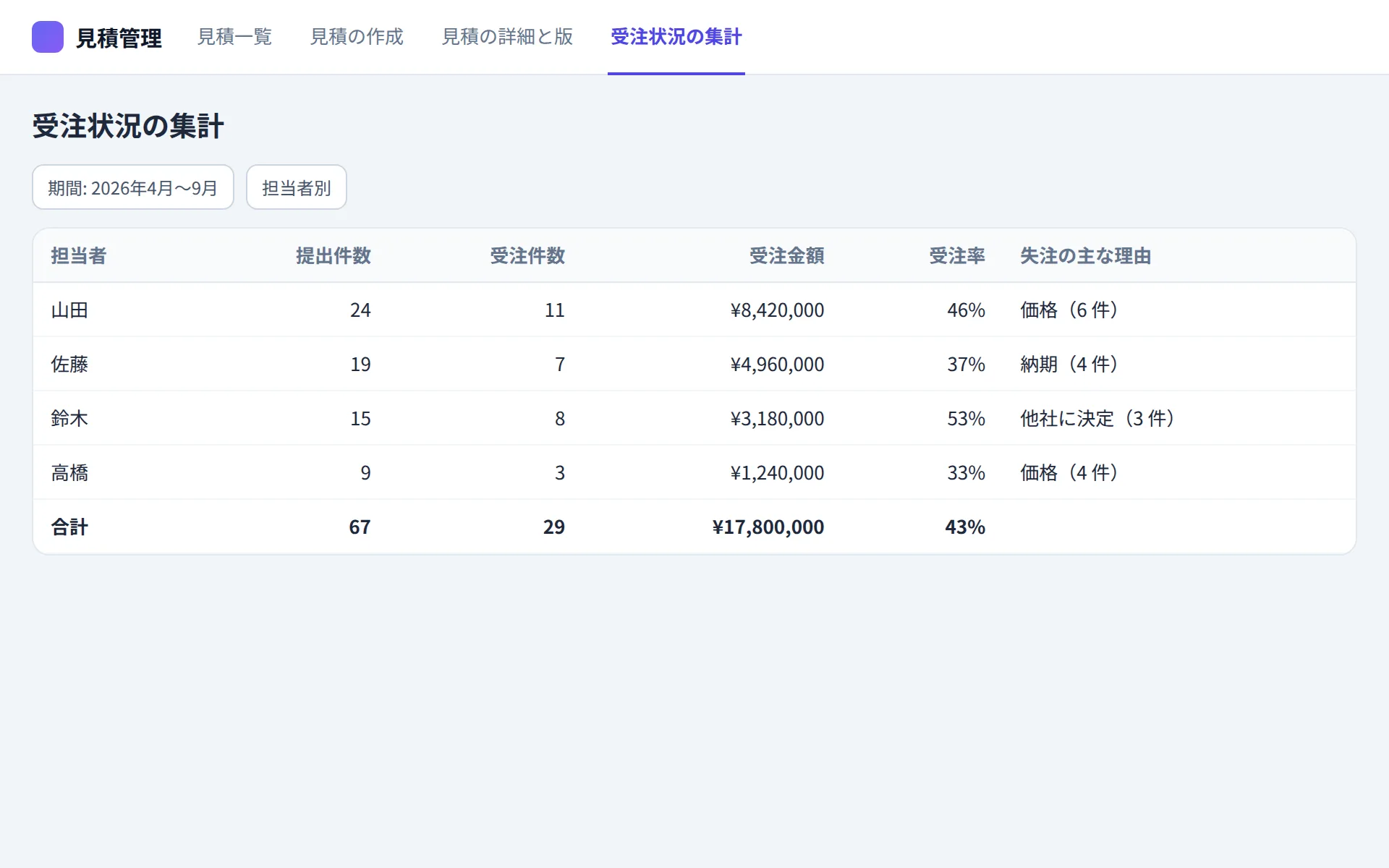This screenshot has height=868, width=1389.
Task: Open the 担当者別 grouping selector
Action: pyautogui.click(x=297, y=187)
